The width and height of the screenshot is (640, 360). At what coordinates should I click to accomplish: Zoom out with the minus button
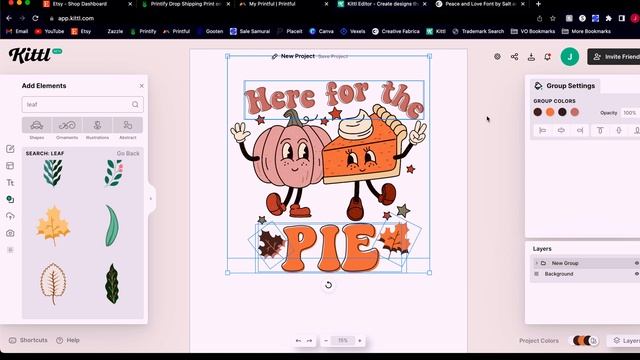pyautogui.click(x=326, y=340)
